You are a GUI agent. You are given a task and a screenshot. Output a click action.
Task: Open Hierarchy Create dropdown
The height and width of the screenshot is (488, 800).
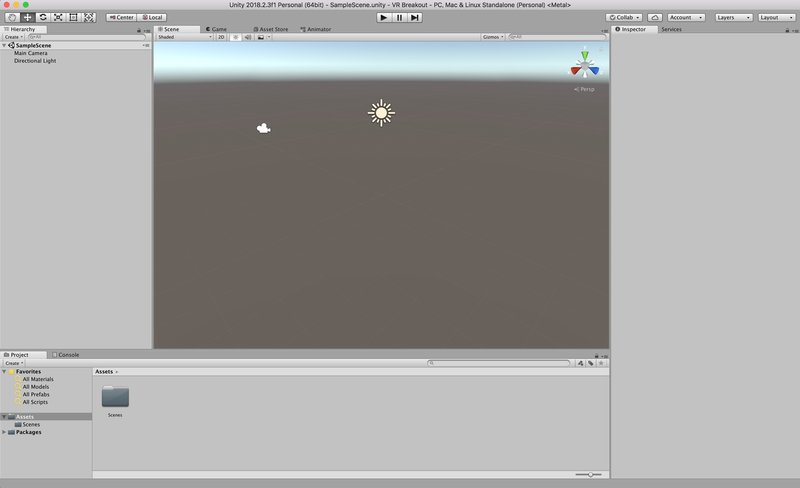point(14,37)
